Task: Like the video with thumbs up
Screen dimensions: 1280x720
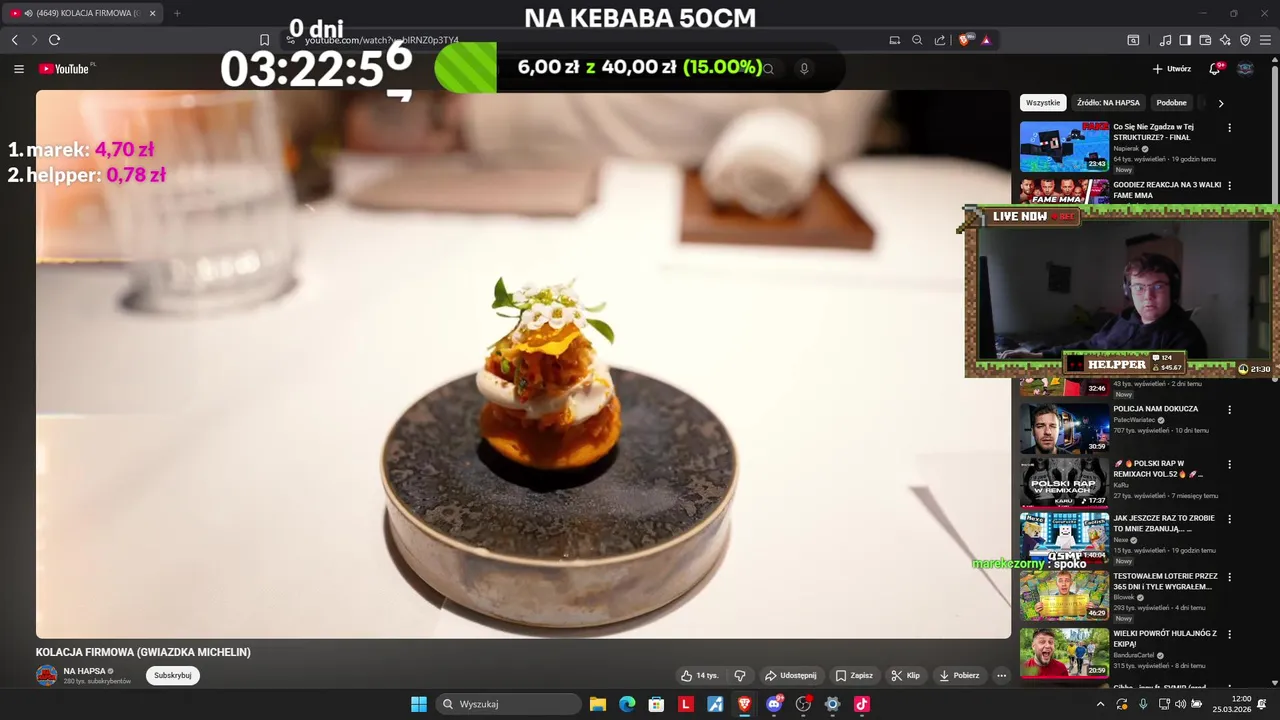Action: coord(700,676)
